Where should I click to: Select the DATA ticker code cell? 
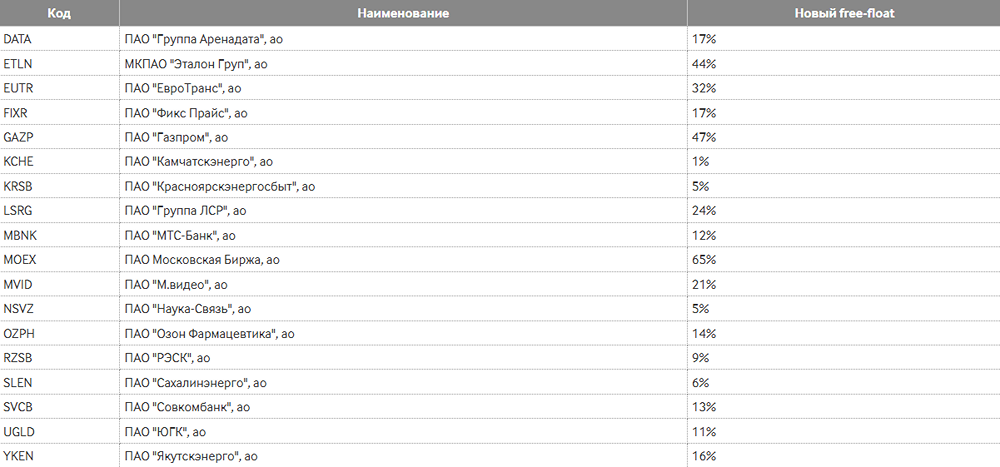pyautogui.click(x=18, y=39)
